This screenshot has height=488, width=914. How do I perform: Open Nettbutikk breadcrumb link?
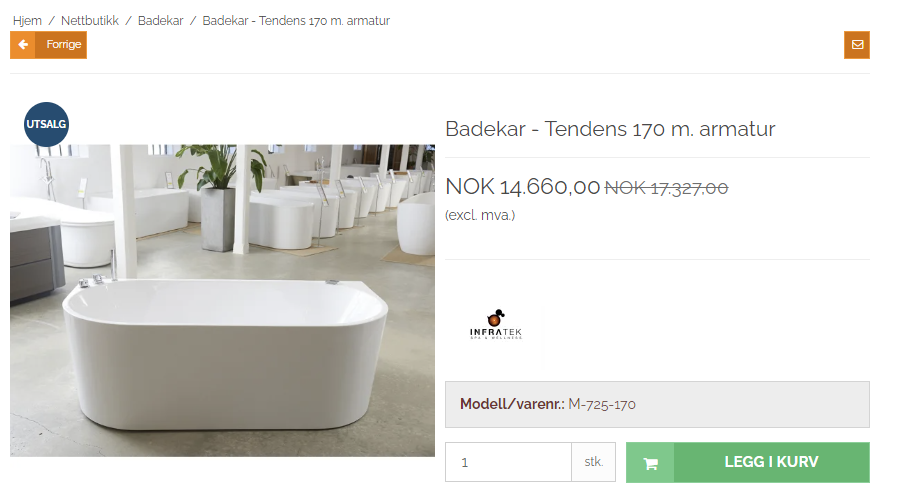coord(90,20)
